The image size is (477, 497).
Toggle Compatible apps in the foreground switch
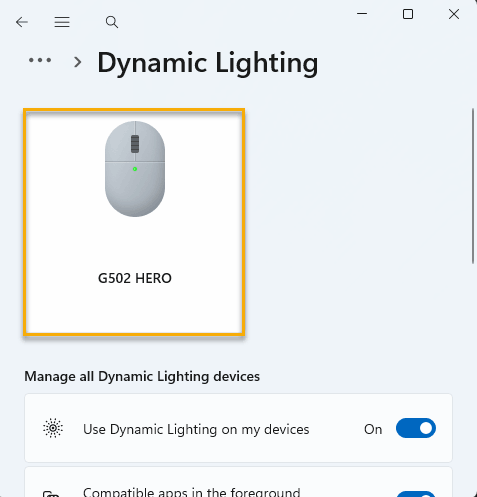click(416, 494)
